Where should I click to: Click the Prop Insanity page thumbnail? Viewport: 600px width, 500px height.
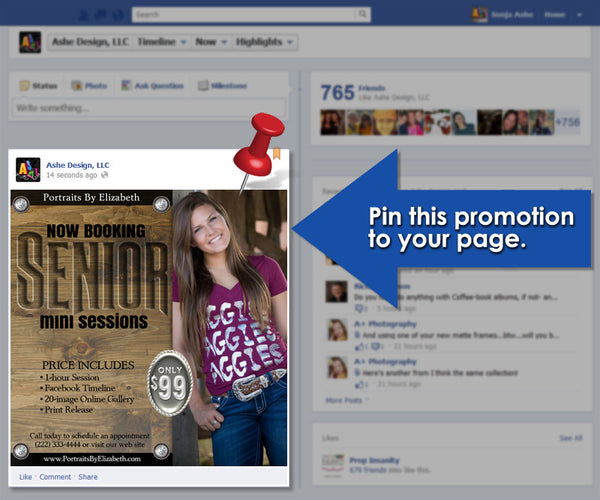333,465
